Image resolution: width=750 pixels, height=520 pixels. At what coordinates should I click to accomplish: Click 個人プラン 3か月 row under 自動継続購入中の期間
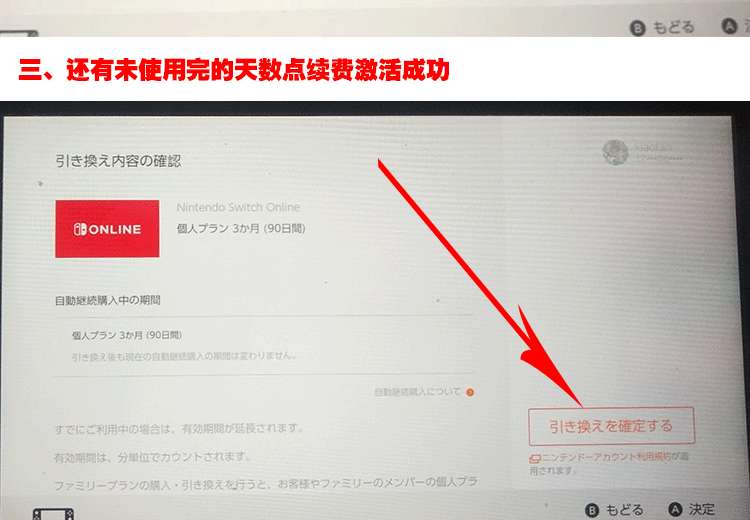(127, 335)
